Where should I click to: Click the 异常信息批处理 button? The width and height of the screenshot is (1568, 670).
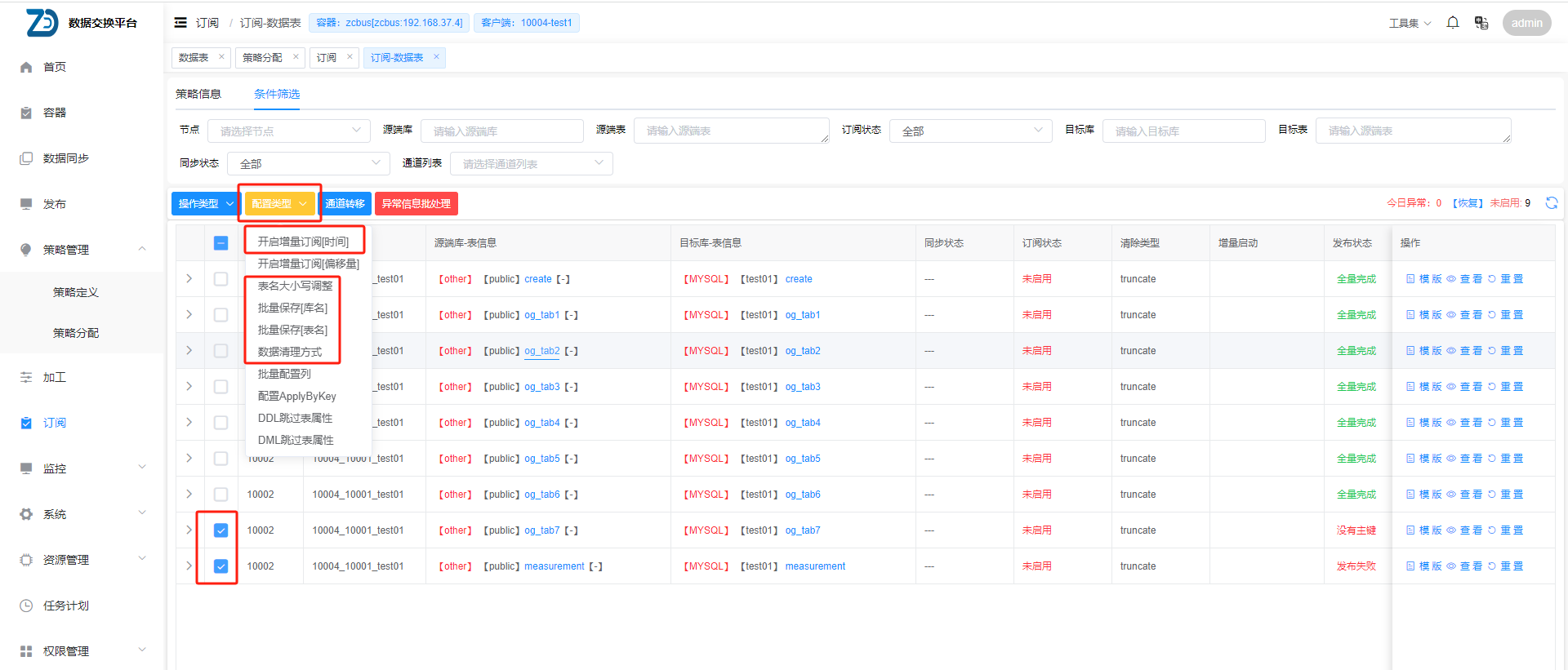point(416,204)
